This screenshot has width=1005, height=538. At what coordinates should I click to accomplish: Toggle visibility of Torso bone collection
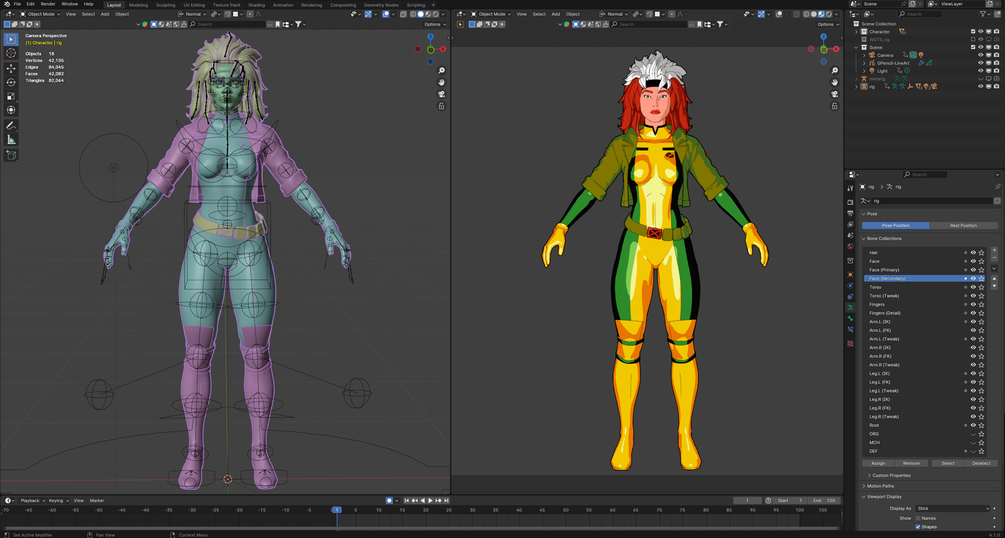973,287
